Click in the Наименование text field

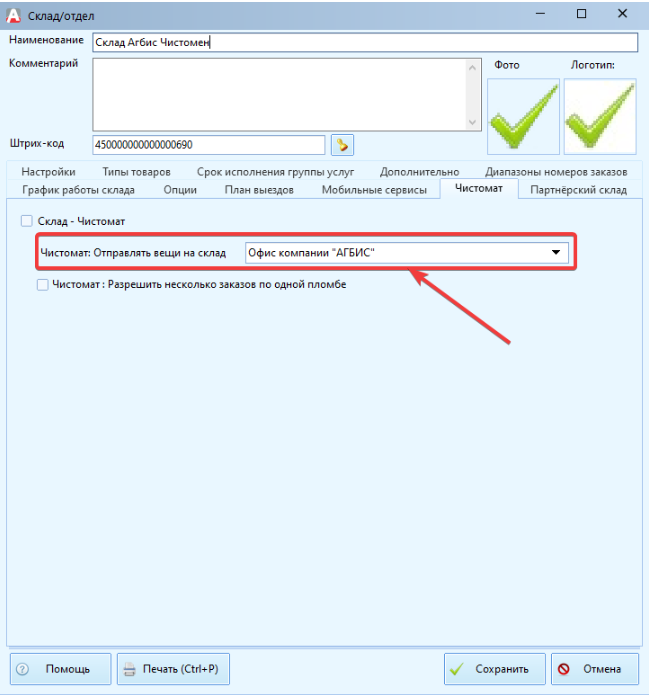pos(365,43)
